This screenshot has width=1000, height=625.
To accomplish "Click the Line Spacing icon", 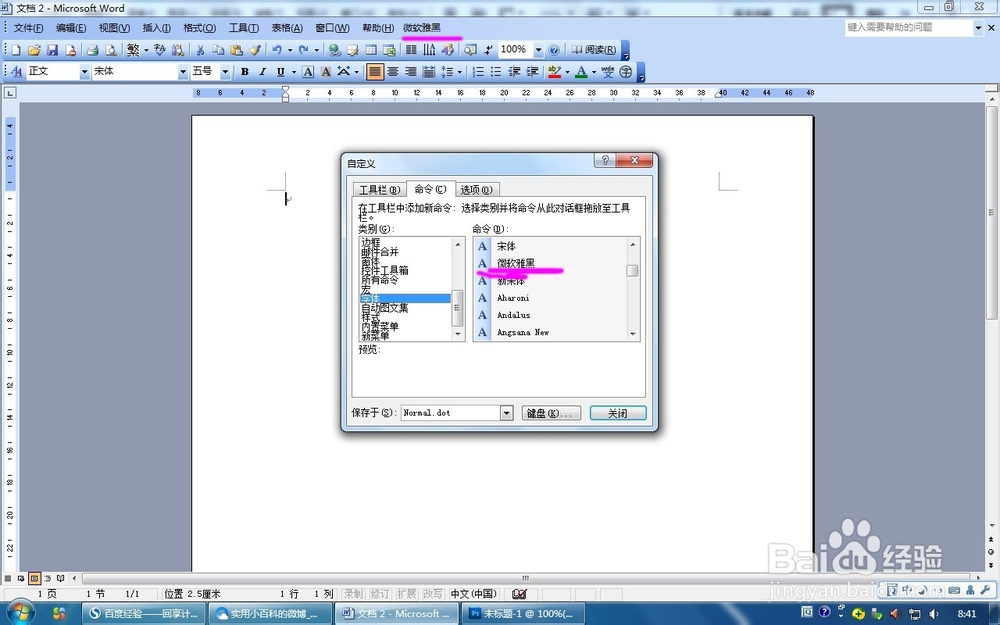I will (447, 71).
